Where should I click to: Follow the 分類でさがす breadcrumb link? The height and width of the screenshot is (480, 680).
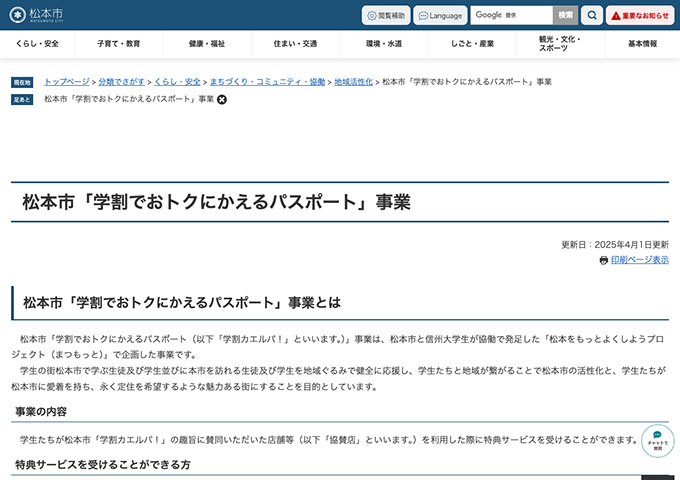point(121,82)
